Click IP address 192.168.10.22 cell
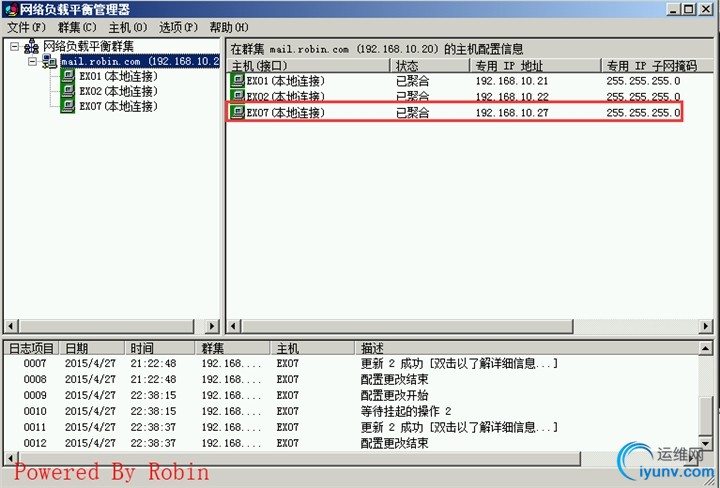720x488 pixels. [x=512, y=96]
